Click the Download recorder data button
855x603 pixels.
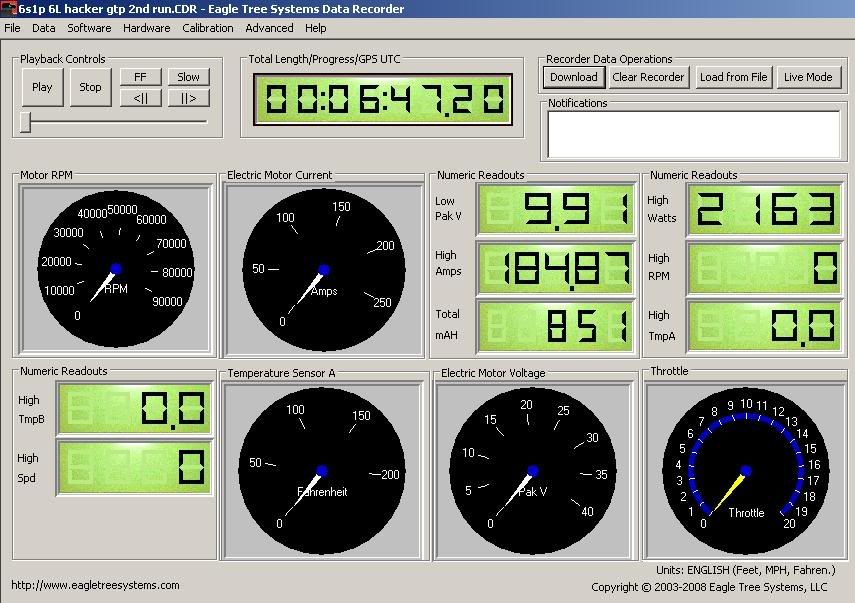tap(574, 77)
